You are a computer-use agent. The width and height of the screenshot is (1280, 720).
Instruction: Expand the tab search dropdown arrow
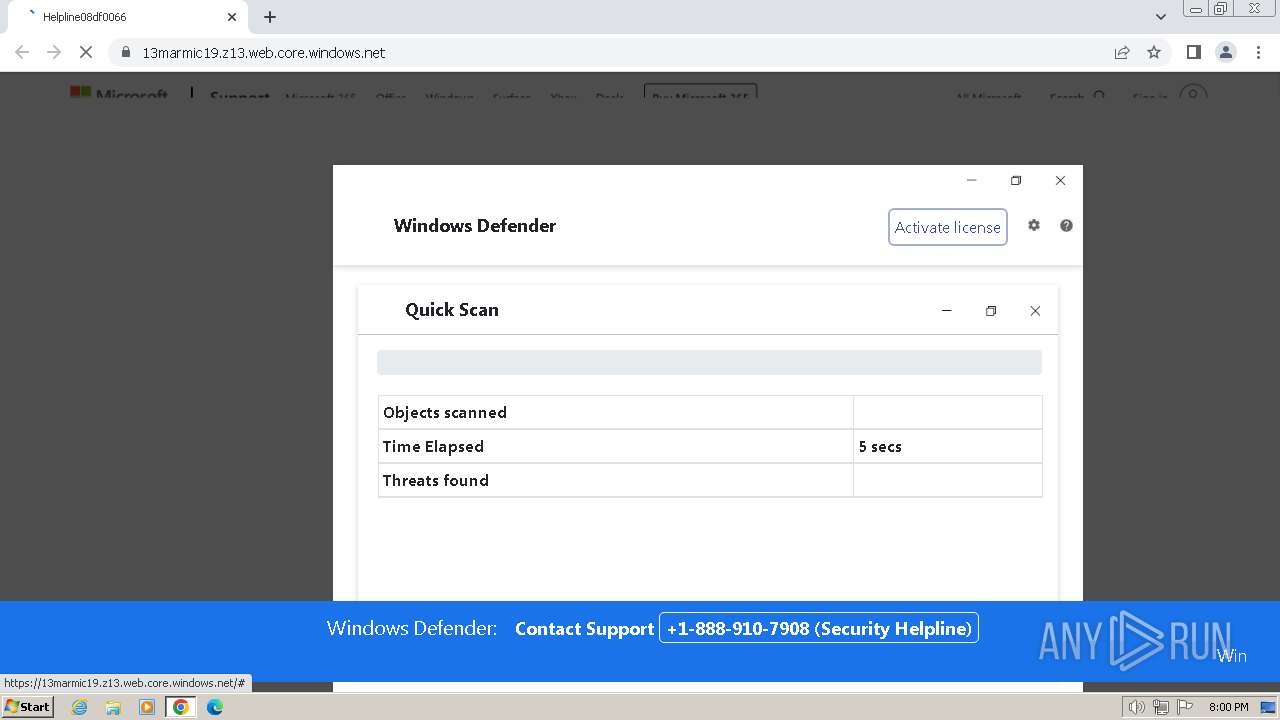[1160, 17]
